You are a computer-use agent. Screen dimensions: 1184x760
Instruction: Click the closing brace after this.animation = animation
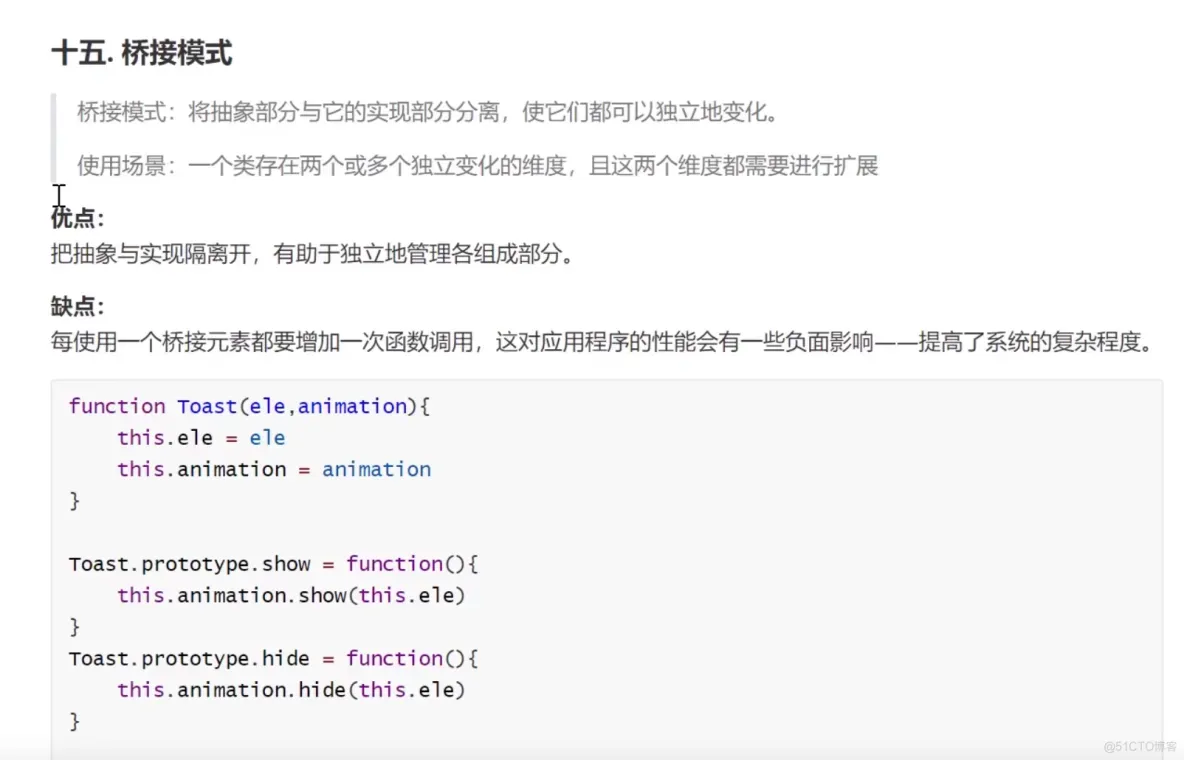(x=74, y=501)
